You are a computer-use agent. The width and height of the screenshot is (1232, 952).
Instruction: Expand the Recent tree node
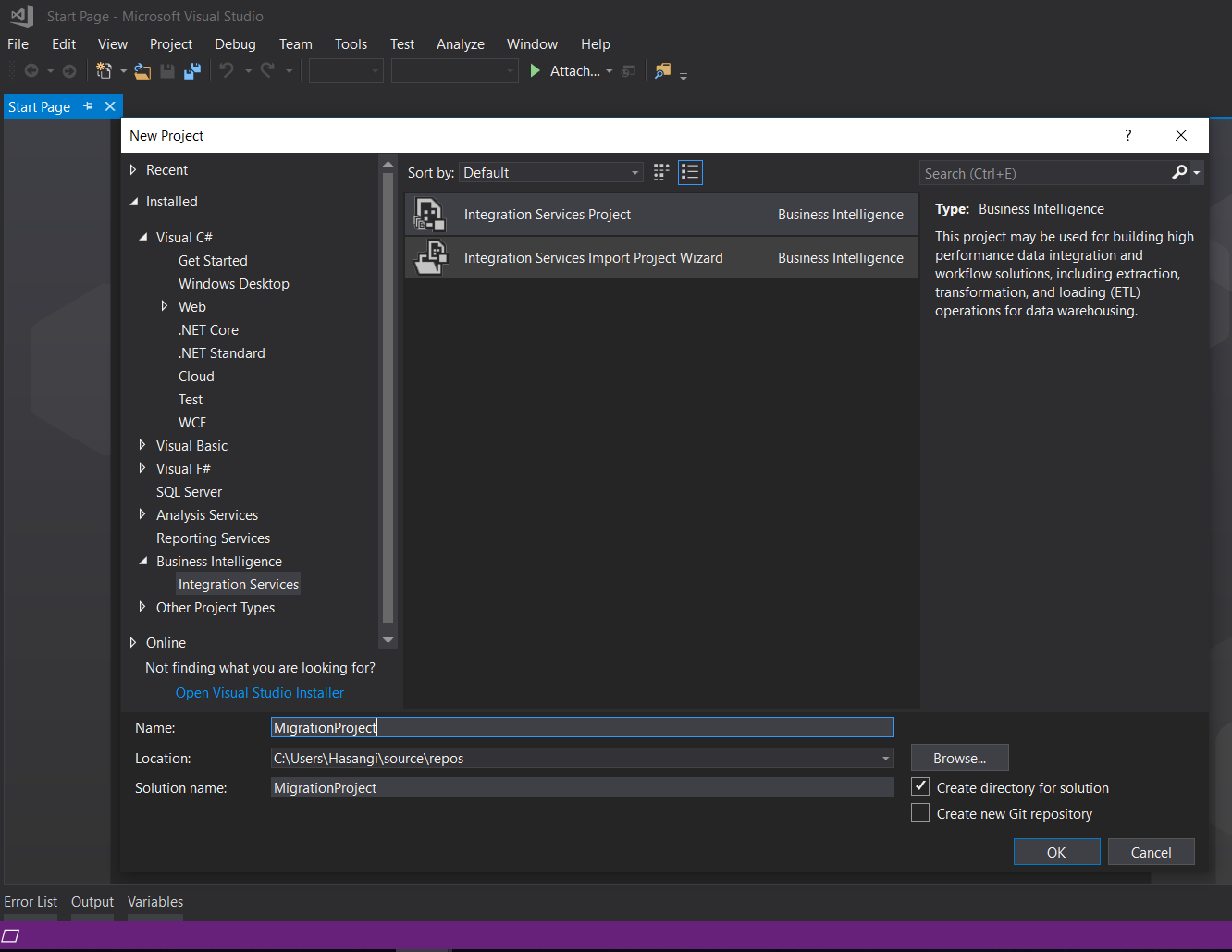pos(133,170)
